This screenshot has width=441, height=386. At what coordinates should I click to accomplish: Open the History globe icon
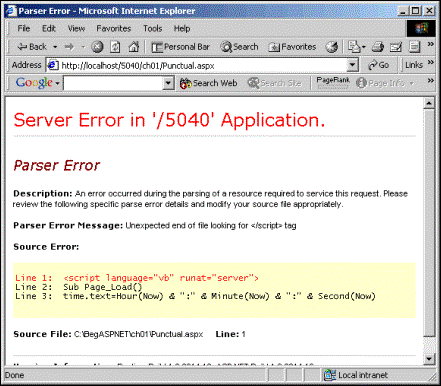332,47
